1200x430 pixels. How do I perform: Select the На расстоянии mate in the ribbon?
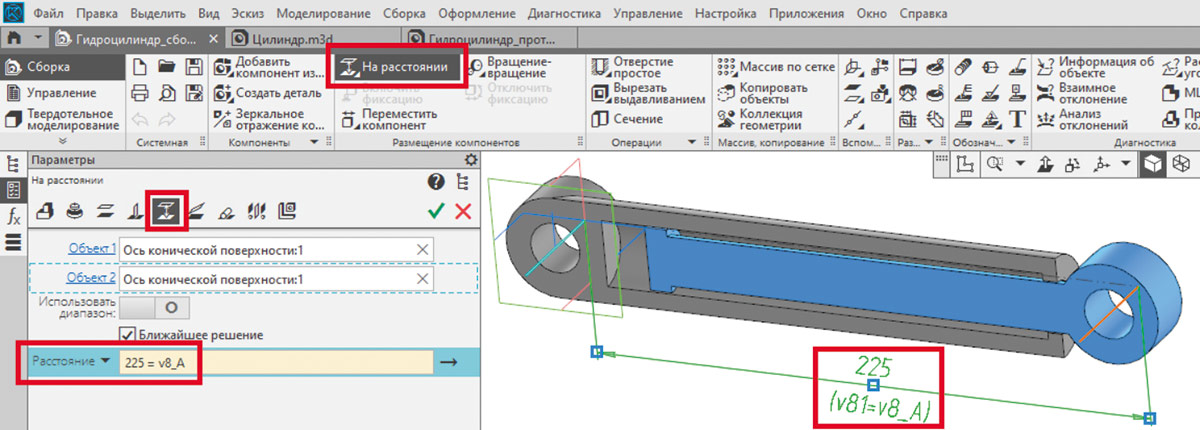(x=399, y=68)
